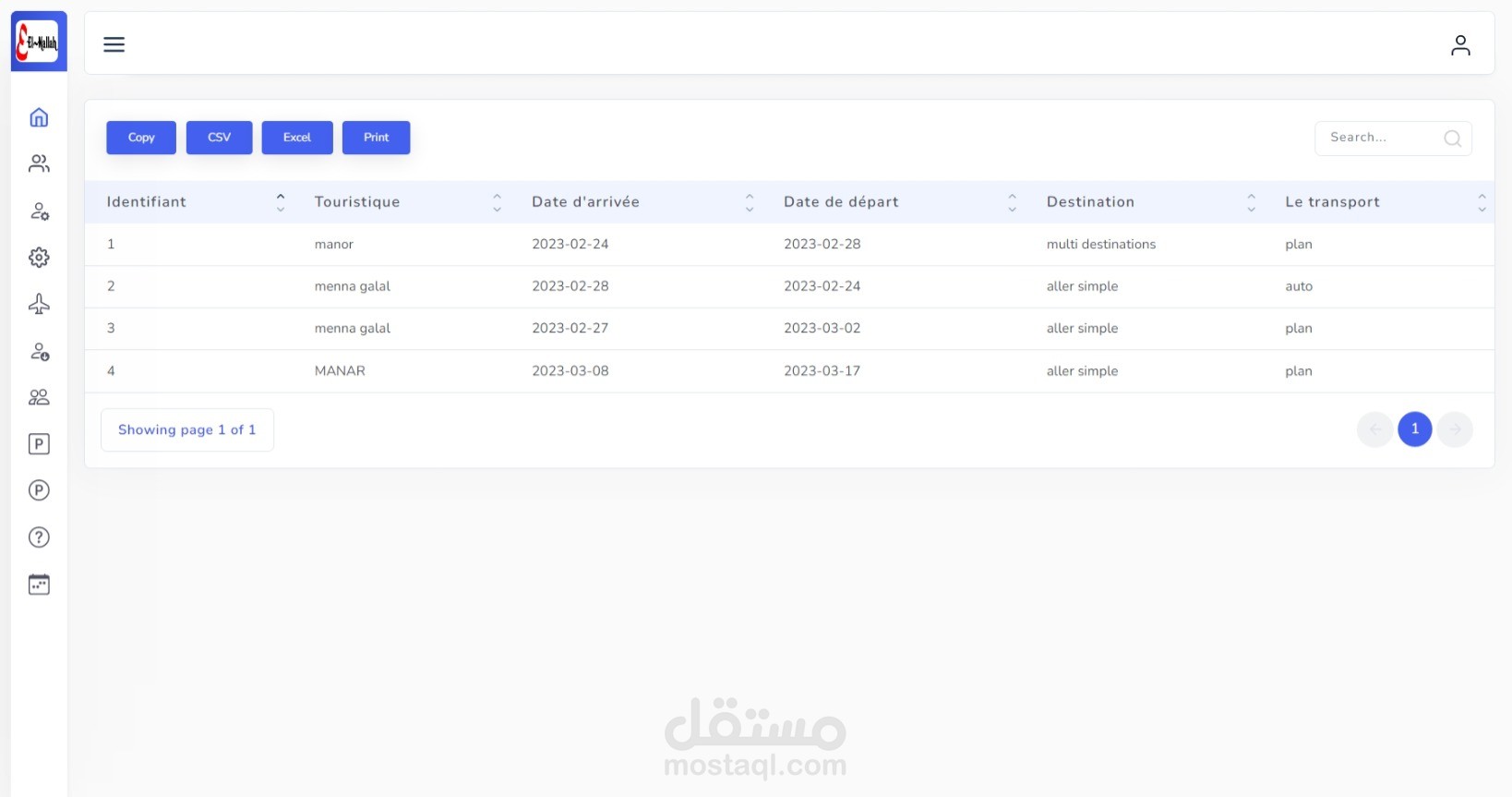Click the Le transport header text

tap(1332, 201)
